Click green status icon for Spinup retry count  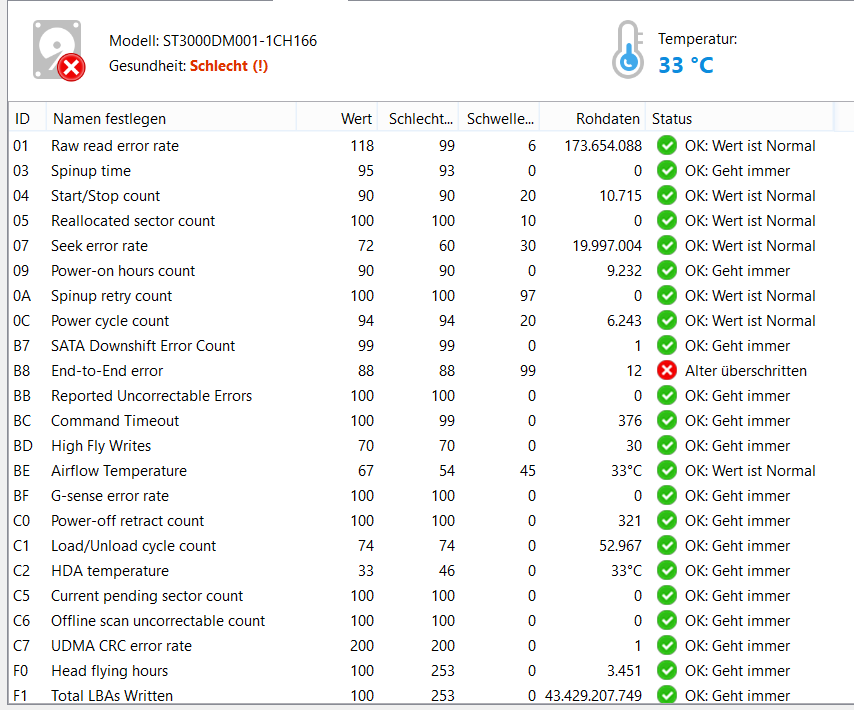[x=667, y=296]
